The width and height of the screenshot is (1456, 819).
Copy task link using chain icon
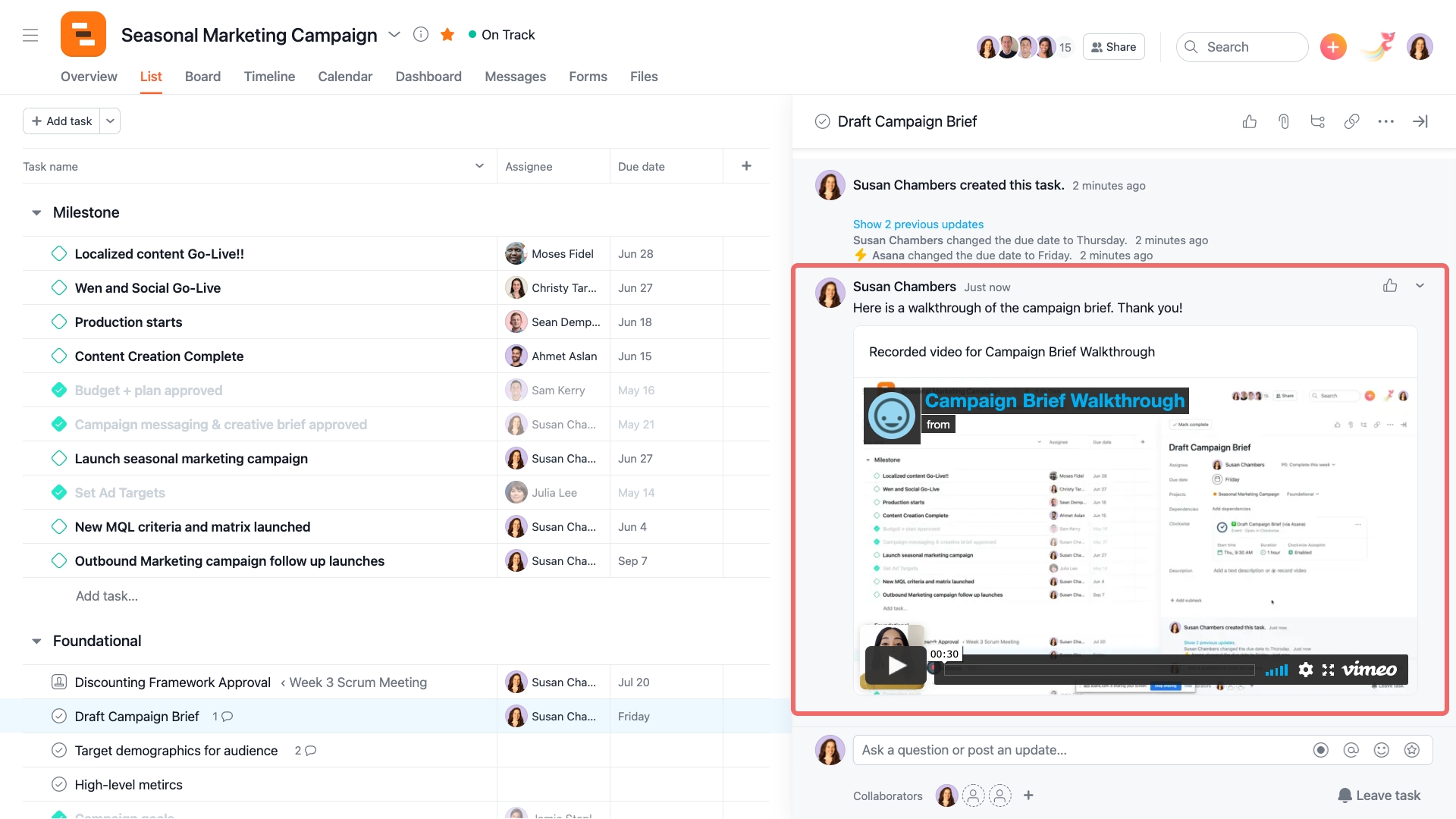click(1351, 121)
